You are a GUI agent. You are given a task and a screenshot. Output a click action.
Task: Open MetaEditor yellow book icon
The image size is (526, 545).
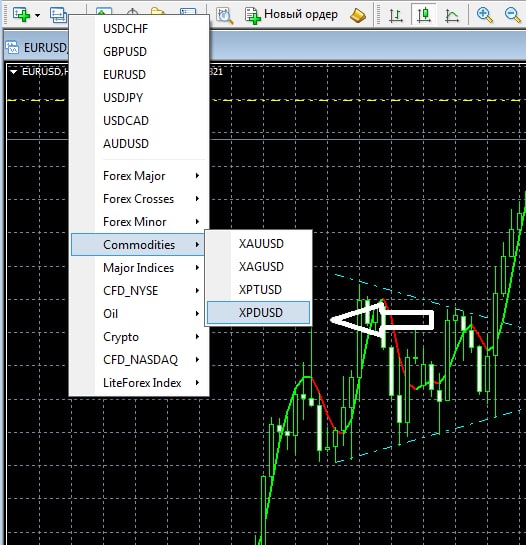click(358, 15)
